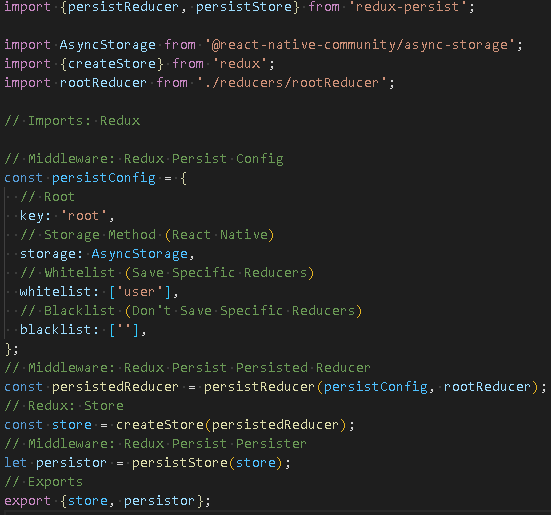The height and width of the screenshot is (515, 551).
Task: Click the 'root' key value string
Action: 83,216
